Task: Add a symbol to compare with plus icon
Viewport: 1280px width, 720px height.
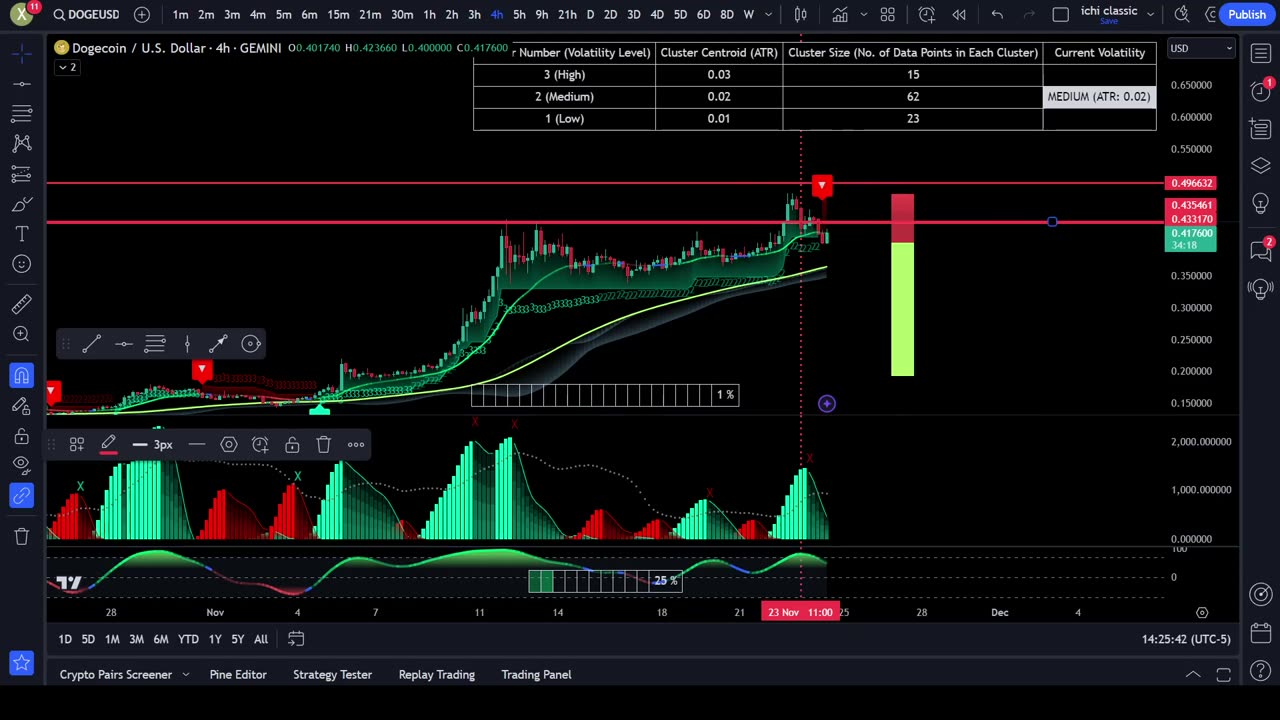Action: (142, 14)
